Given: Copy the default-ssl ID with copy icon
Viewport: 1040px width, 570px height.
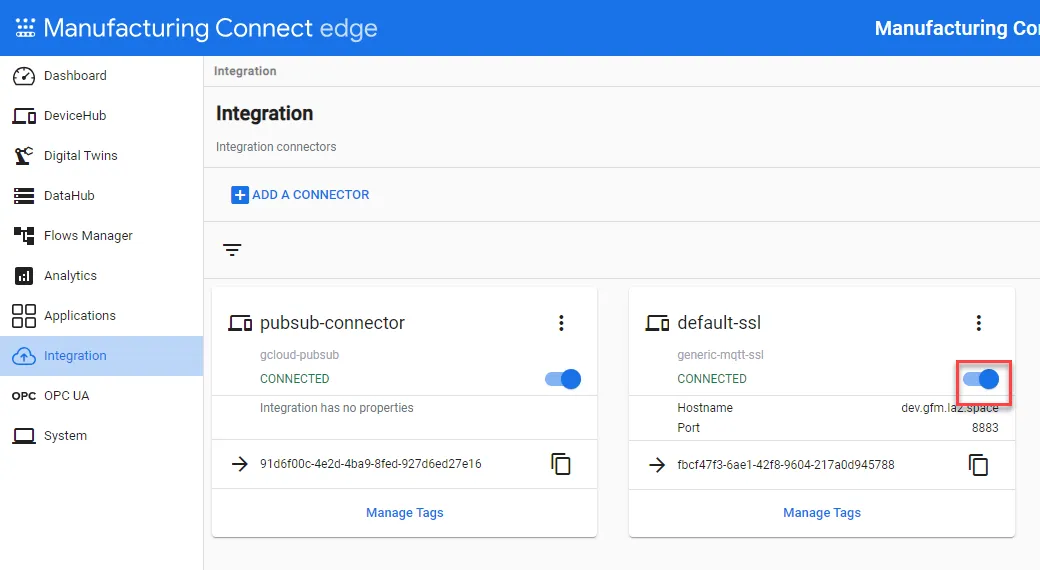Looking at the screenshot, I should (978, 464).
